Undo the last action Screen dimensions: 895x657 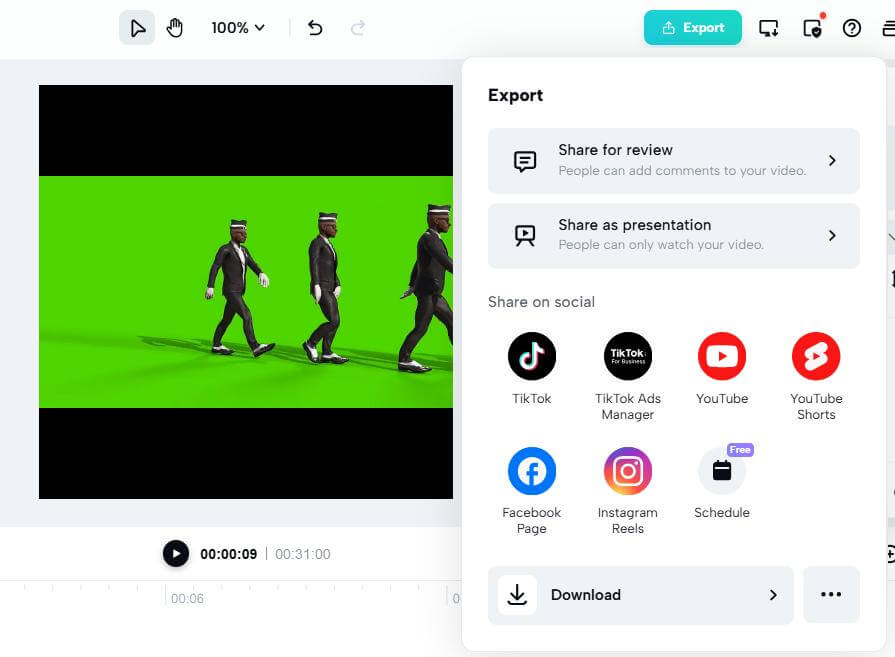point(315,27)
